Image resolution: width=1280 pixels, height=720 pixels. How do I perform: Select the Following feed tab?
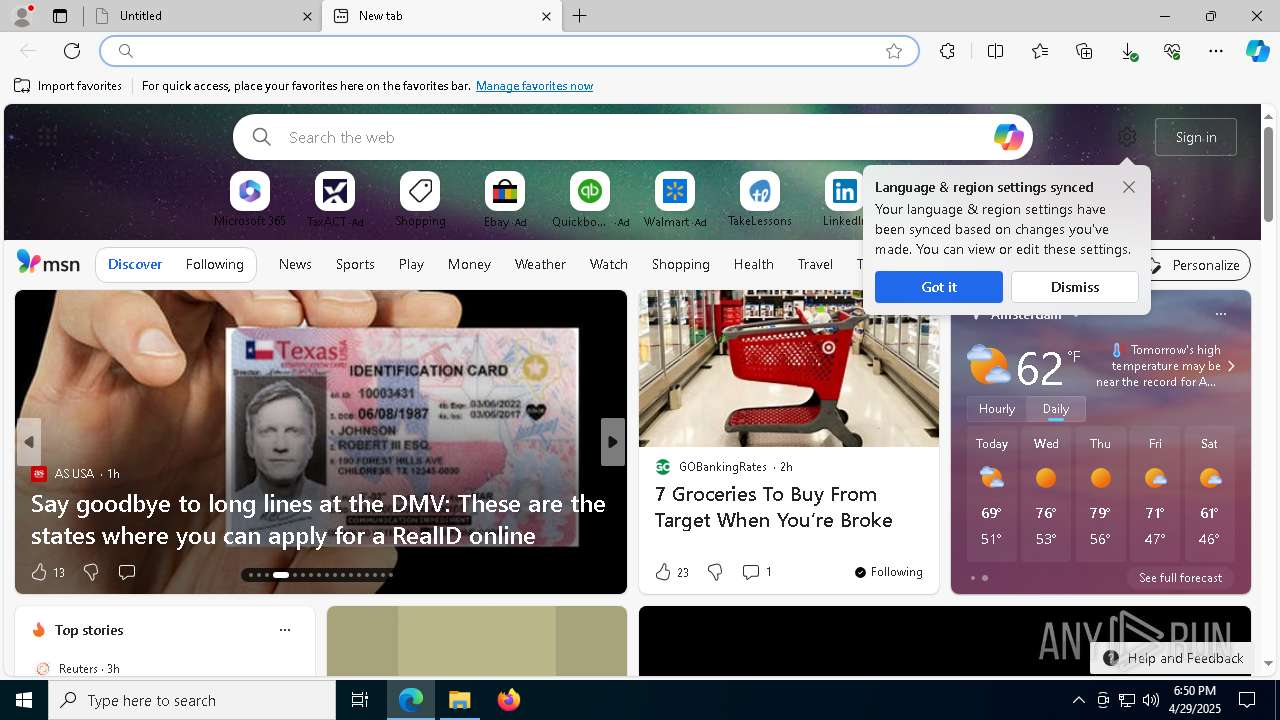coord(214,264)
